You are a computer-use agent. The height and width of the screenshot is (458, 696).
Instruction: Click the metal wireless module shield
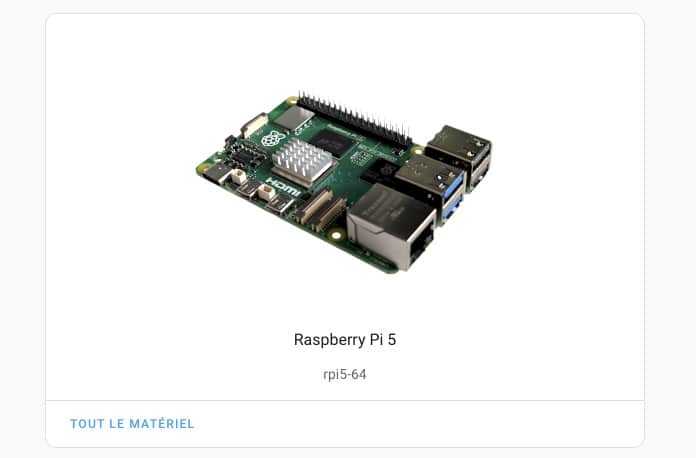coord(294,118)
